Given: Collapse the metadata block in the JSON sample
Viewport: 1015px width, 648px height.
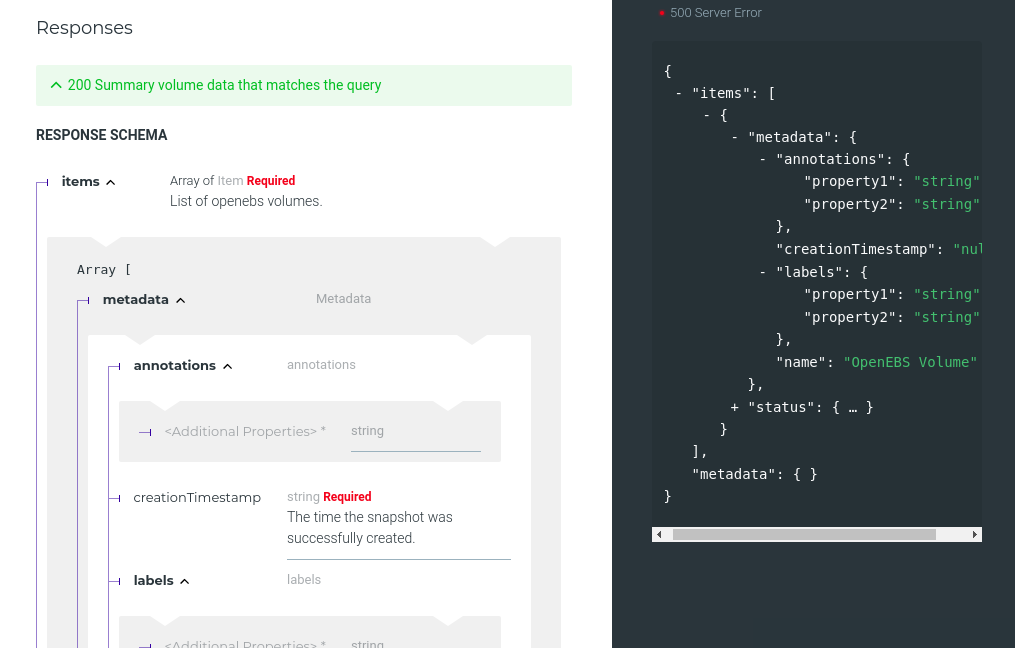Looking at the screenshot, I should 734,137.
